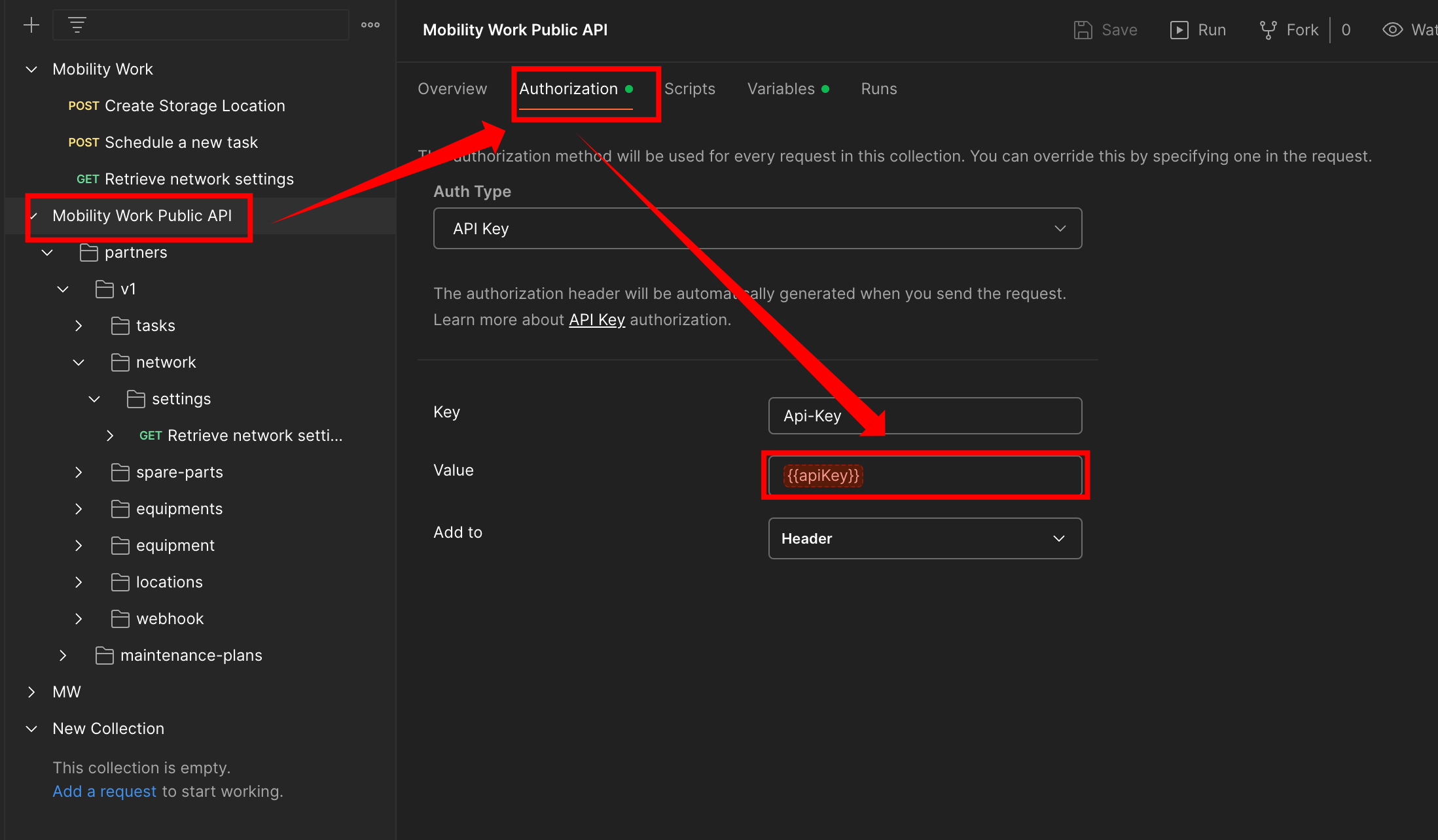Click the Run play icon
The height and width of the screenshot is (840, 1438).
[1179, 30]
